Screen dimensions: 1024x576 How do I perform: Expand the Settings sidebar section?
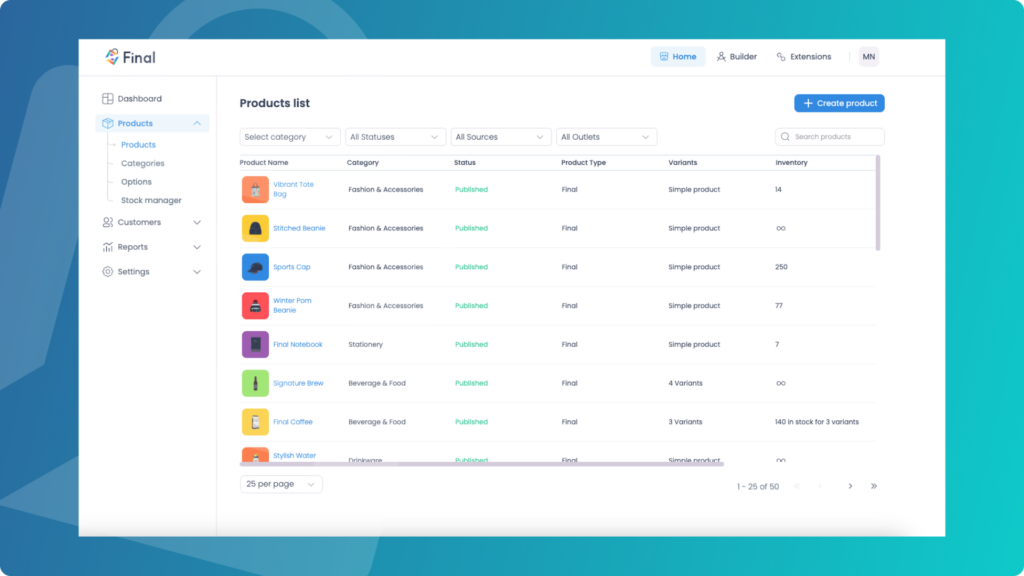197,272
